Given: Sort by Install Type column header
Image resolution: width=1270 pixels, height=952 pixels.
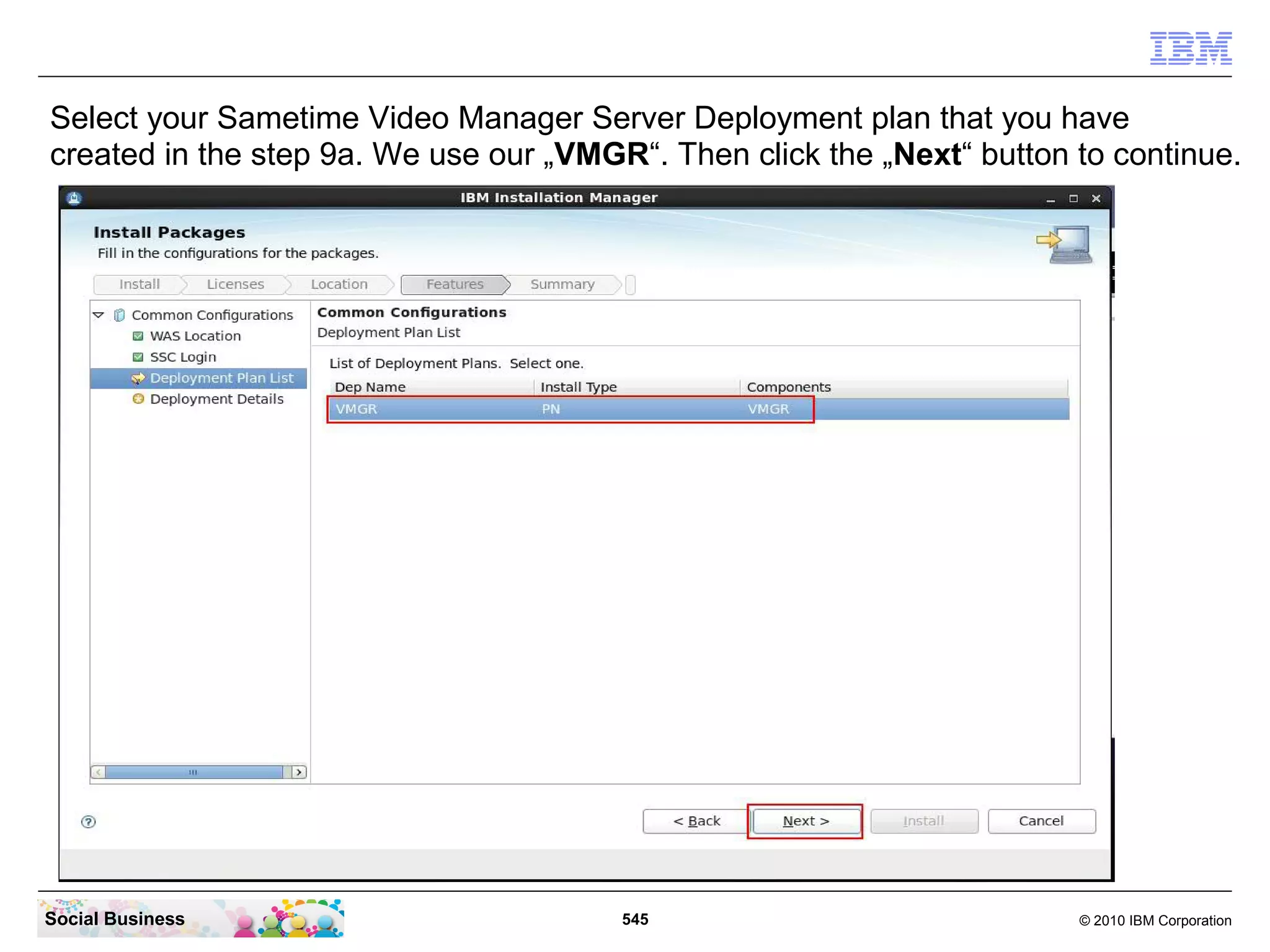Looking at the screenshot, I should pos(637,387).
